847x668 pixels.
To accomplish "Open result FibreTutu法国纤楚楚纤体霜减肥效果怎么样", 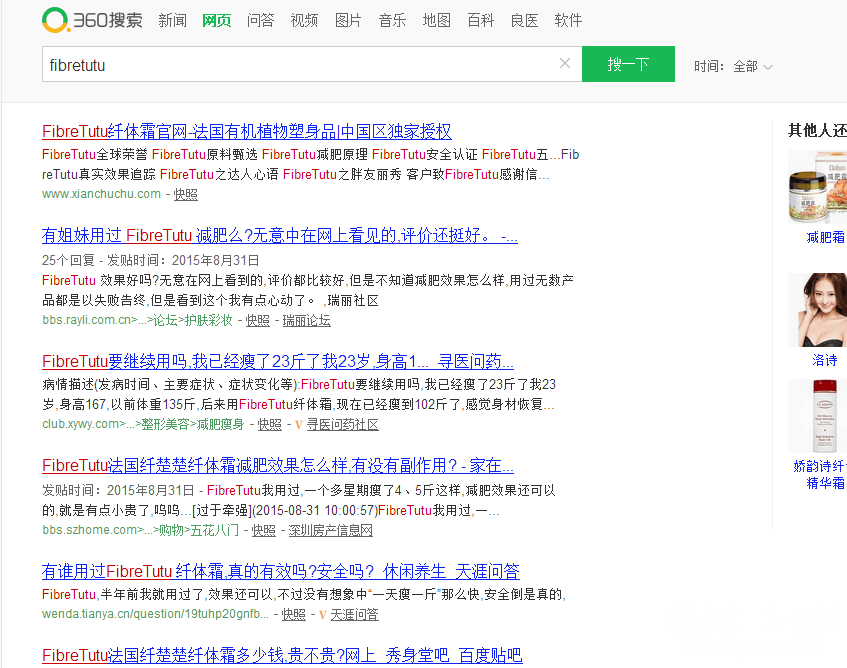I will 278,465.
